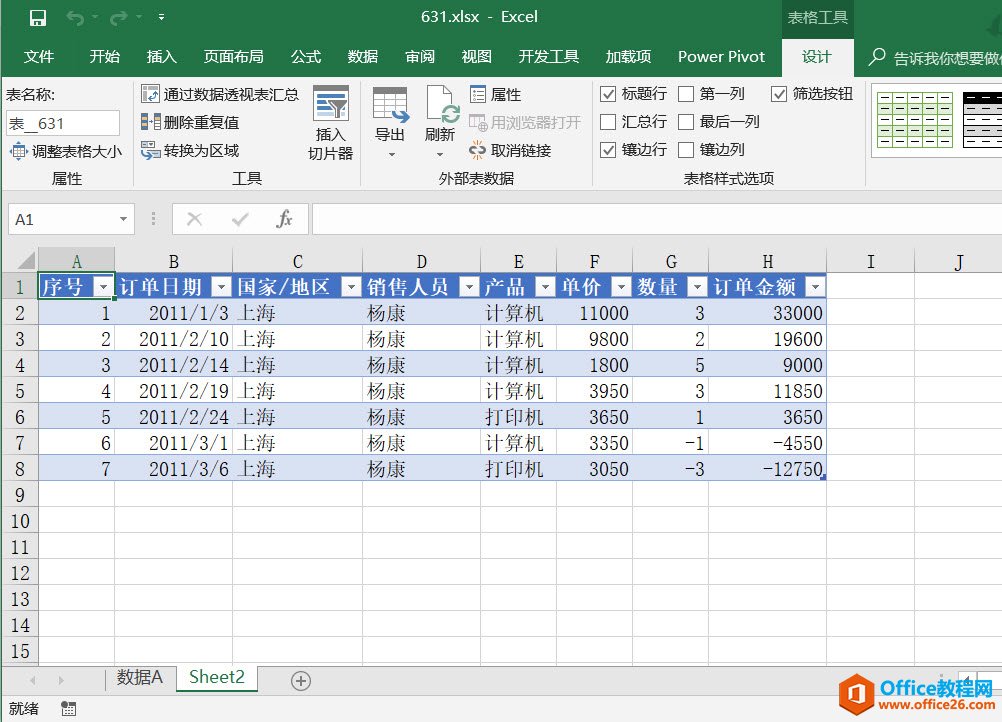Click the Export table icon
Screen dimensions: 1002x722
point(390,105)
